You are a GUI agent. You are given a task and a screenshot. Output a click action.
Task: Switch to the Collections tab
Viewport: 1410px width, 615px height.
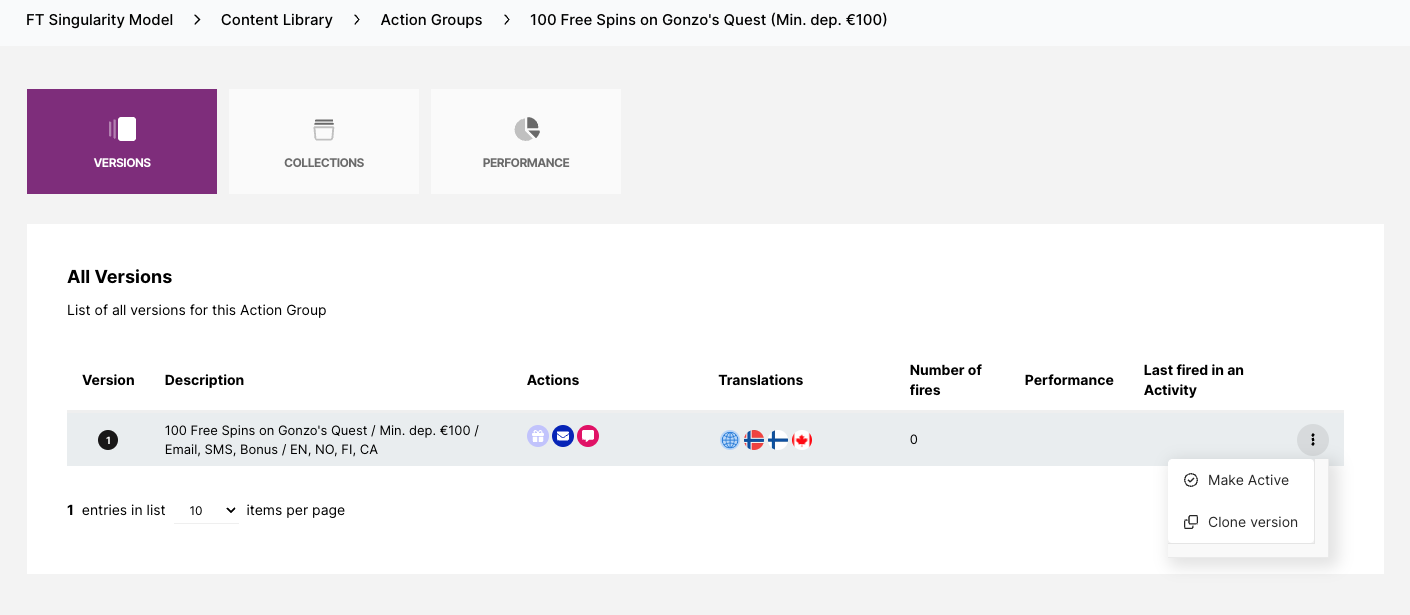click(324, 141)
